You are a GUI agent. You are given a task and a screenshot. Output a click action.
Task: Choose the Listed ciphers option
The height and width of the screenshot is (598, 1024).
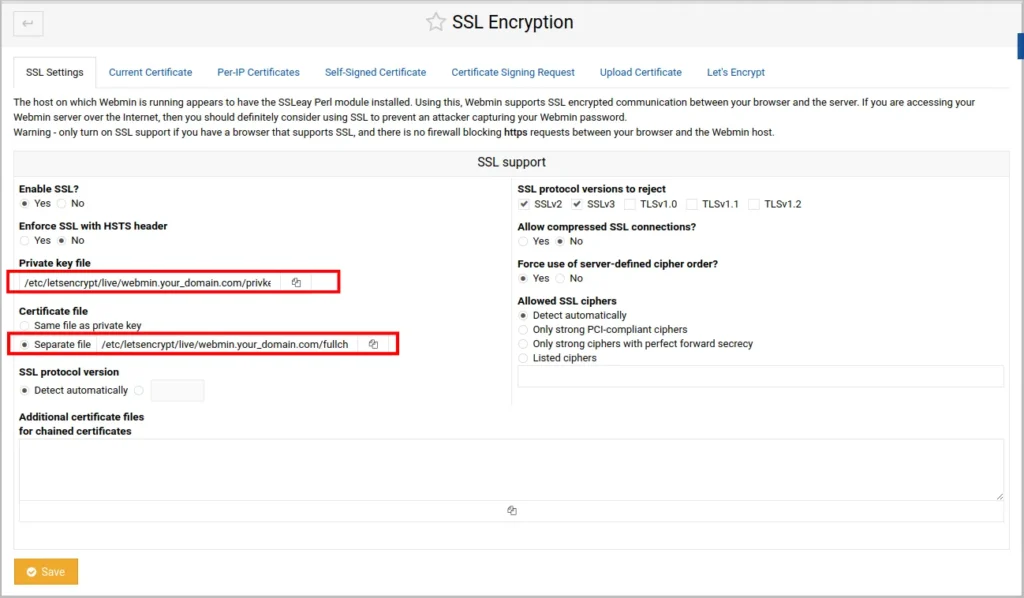tap(523, 358)
